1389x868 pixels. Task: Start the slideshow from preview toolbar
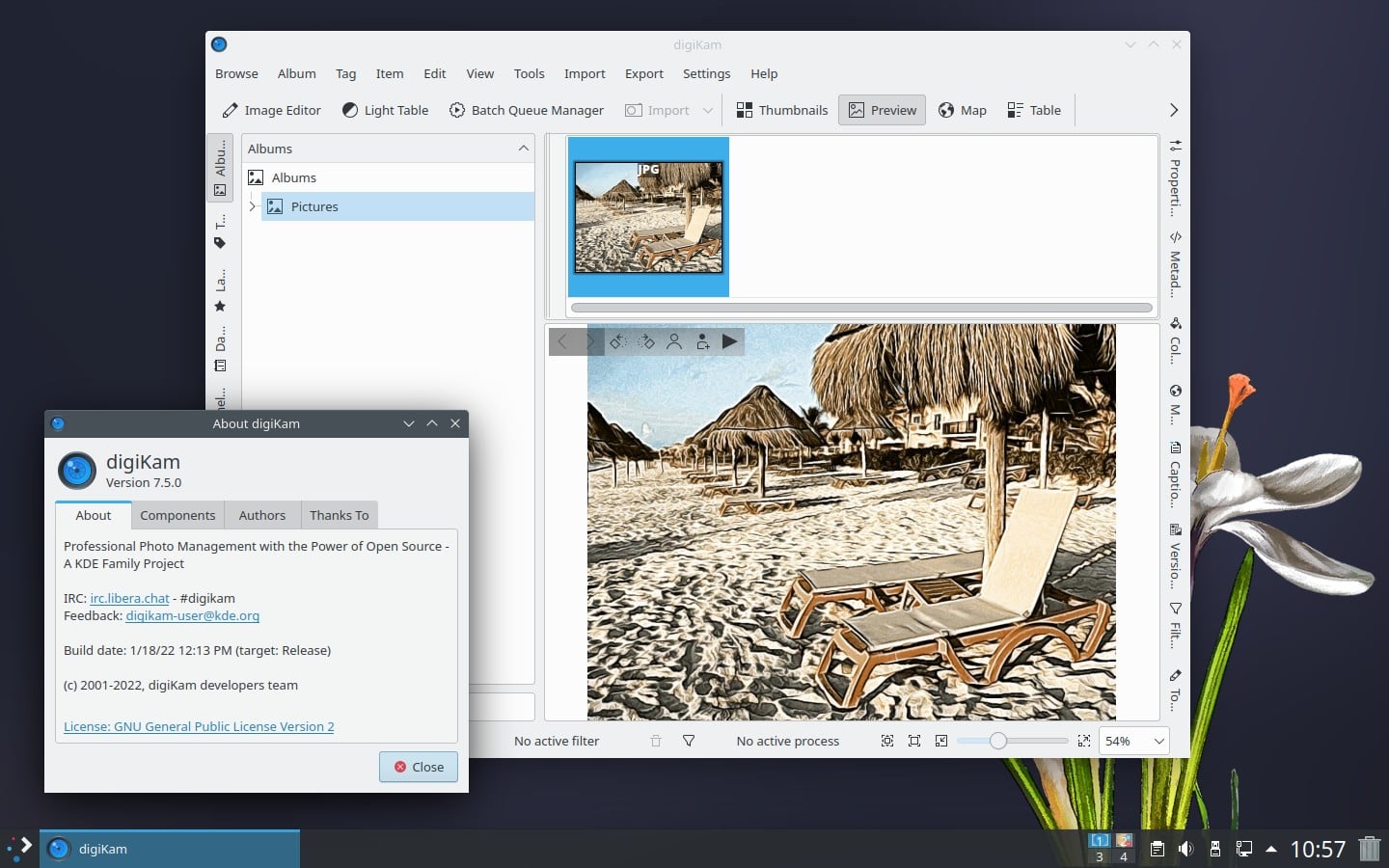click(730, 341)
